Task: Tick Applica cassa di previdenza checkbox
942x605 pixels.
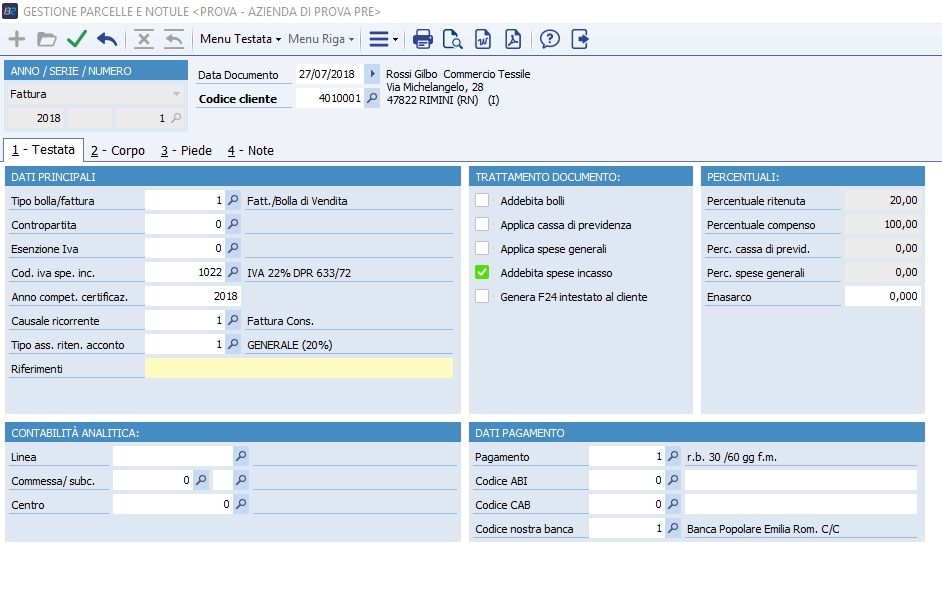Action: 482,225
